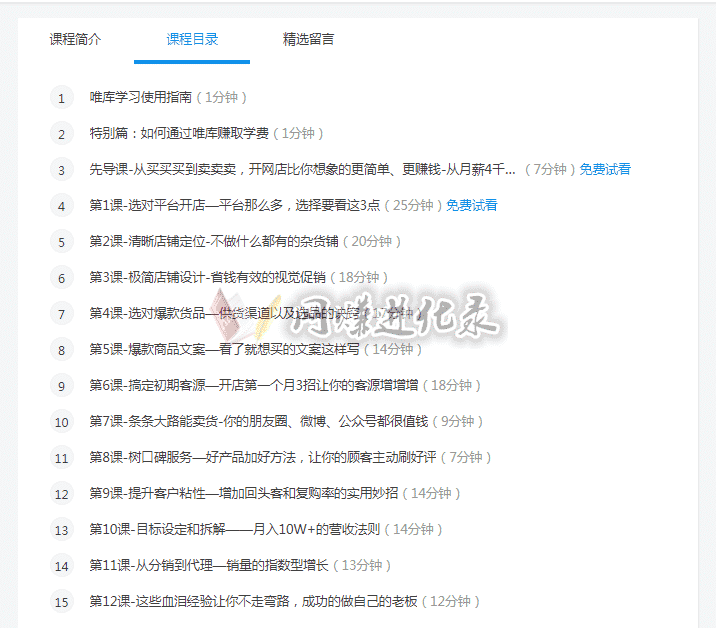Click the （25分钟） duration on 第1课
The width and height of the screenshot is (716, 628).
pyautogui.click(x=413, y=206)
